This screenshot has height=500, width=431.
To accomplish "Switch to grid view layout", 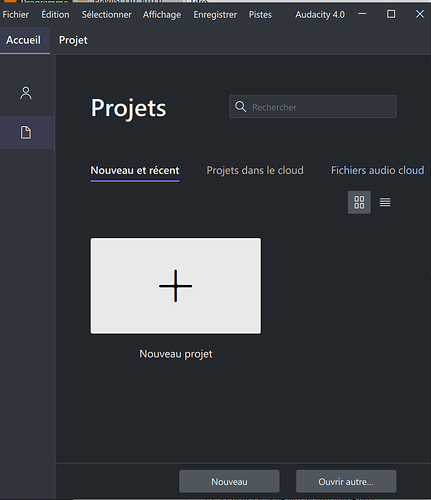I will point(359,202).
